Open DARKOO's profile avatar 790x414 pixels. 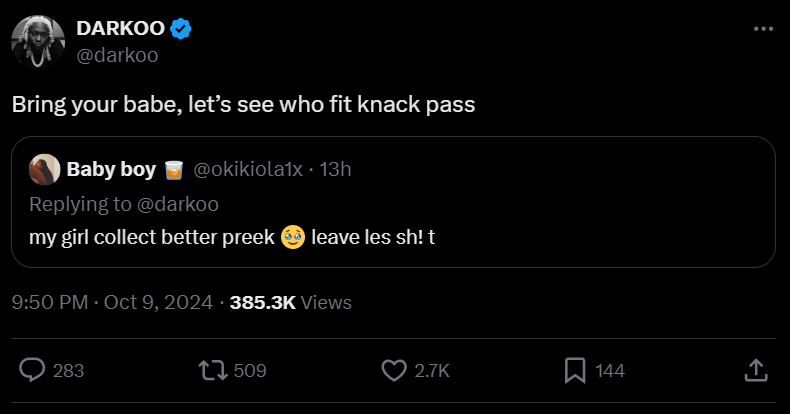(37, 42)
